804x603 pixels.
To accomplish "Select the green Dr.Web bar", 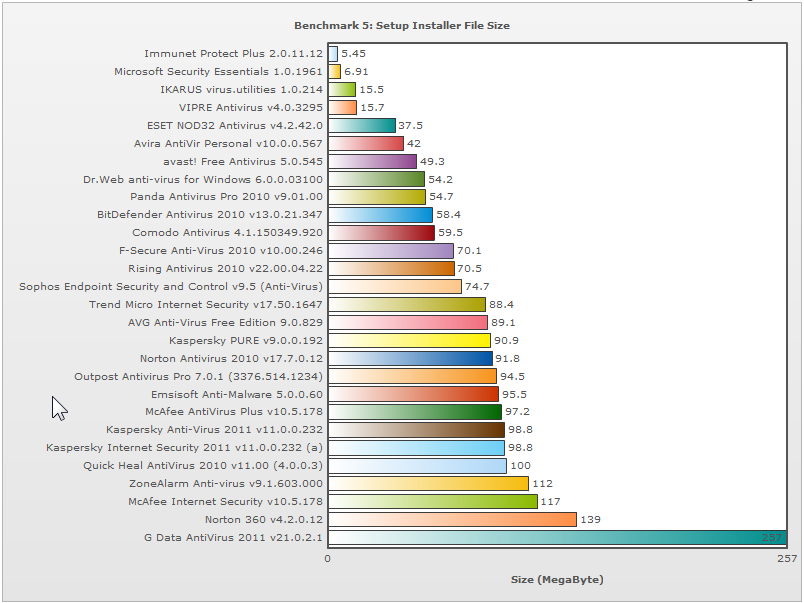I will (376, 179).
